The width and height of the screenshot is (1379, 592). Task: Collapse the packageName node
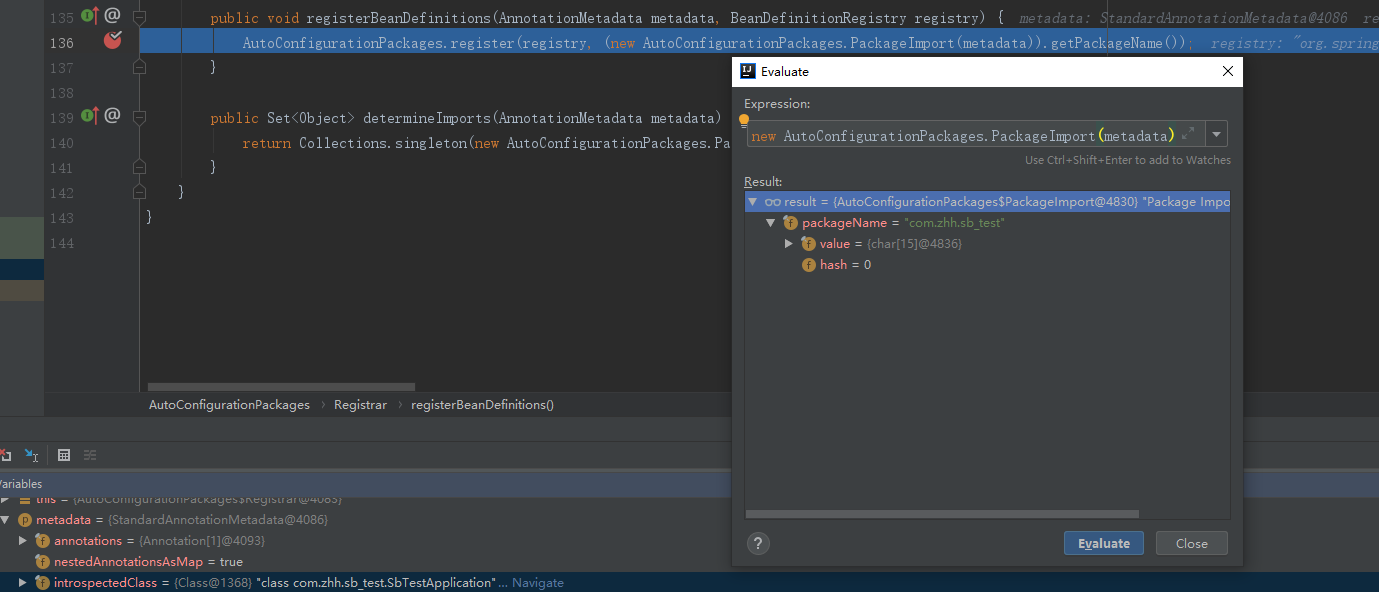click(771, 223)
